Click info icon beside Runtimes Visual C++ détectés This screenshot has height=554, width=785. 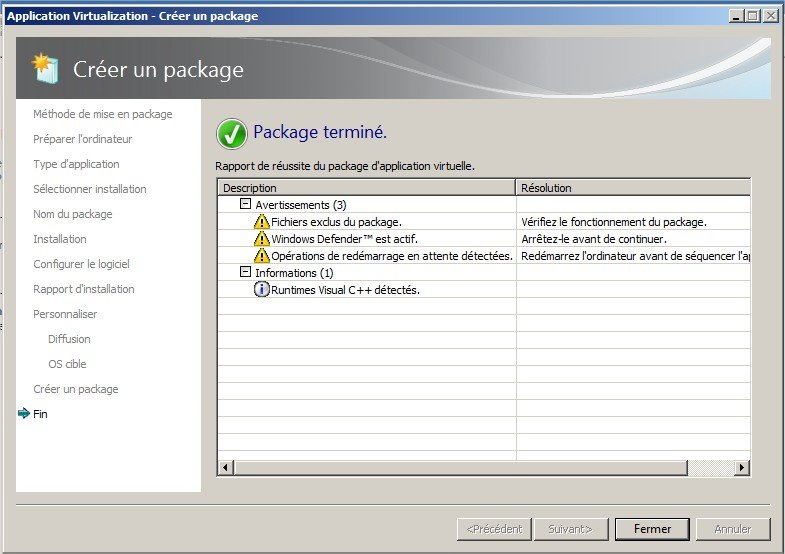click(262, 290)
